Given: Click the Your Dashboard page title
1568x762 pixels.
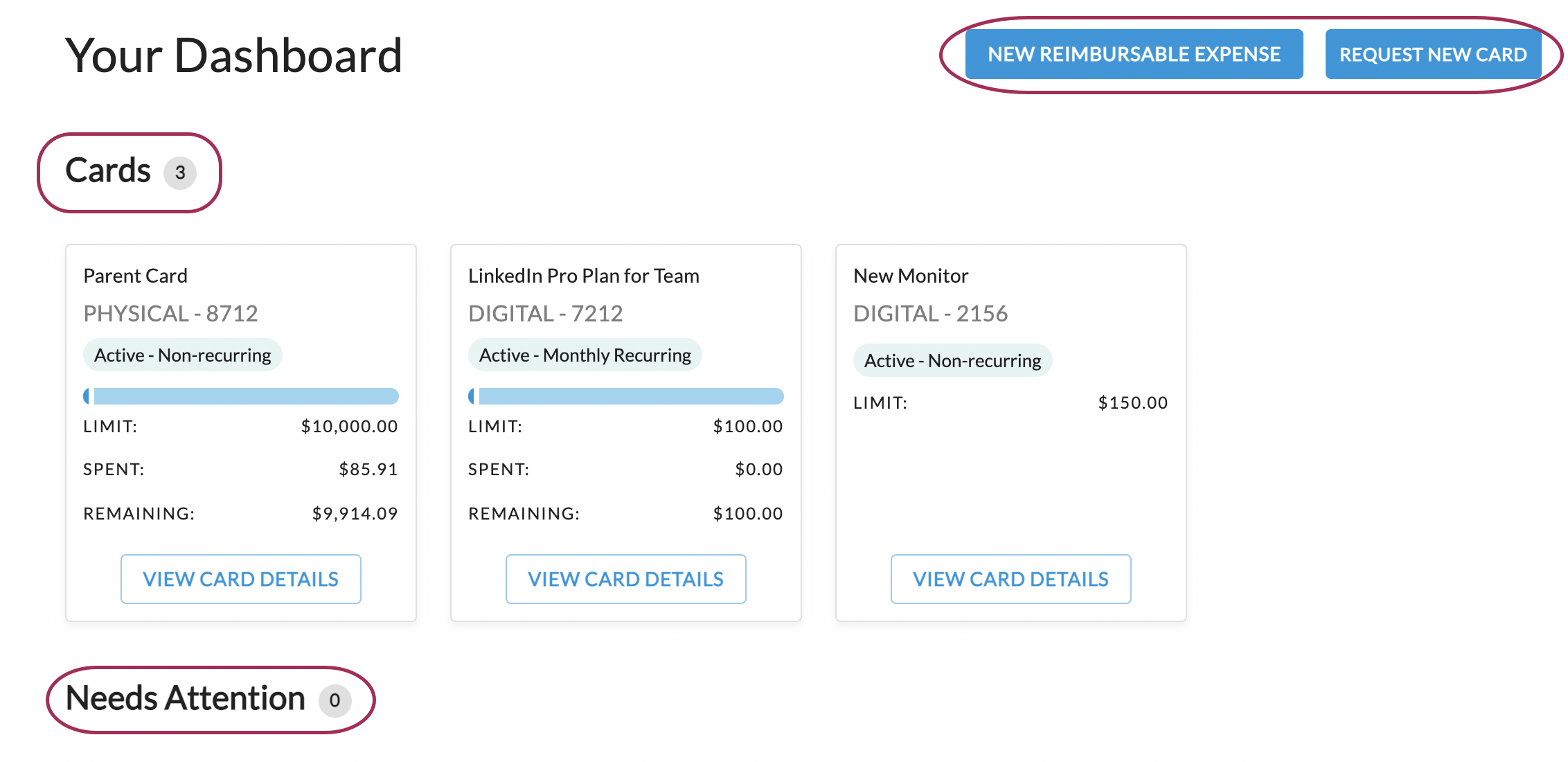Looking at the screenshot, I should [x=233, y=55].
